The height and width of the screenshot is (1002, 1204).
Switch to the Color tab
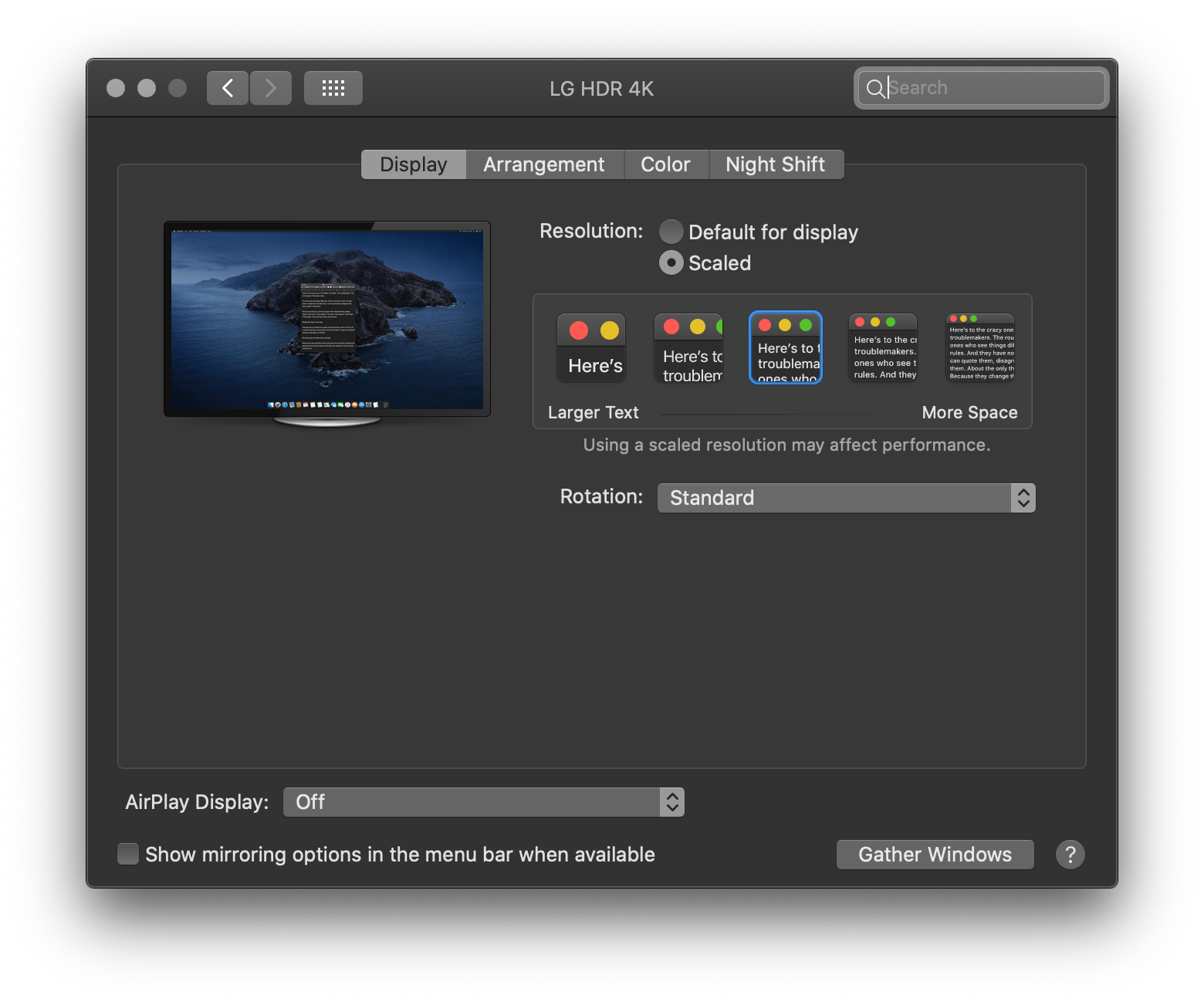tap(665, 164)
